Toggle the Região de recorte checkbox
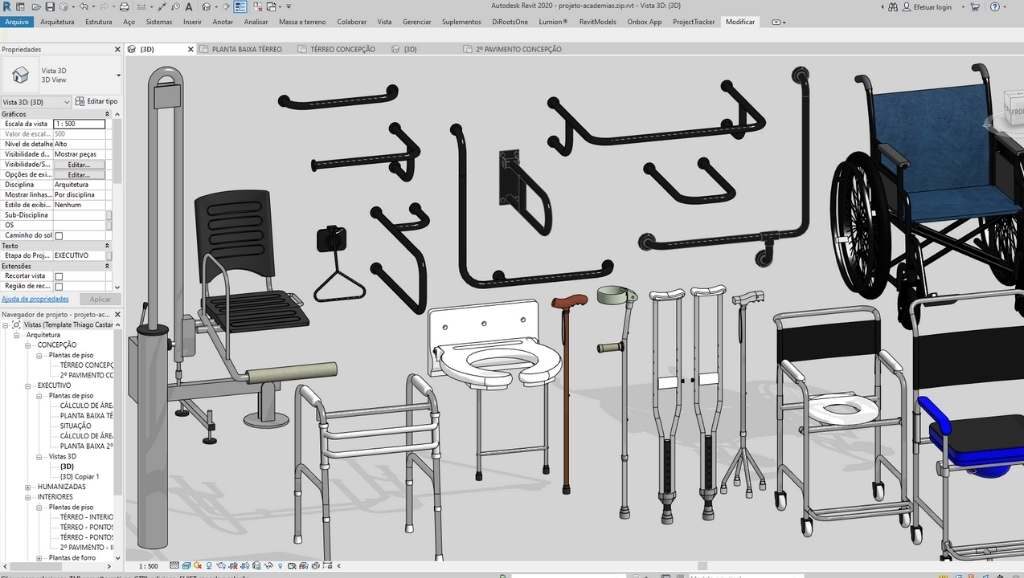The width and height of the screenshot is (1024, 578). coord(59,286)
